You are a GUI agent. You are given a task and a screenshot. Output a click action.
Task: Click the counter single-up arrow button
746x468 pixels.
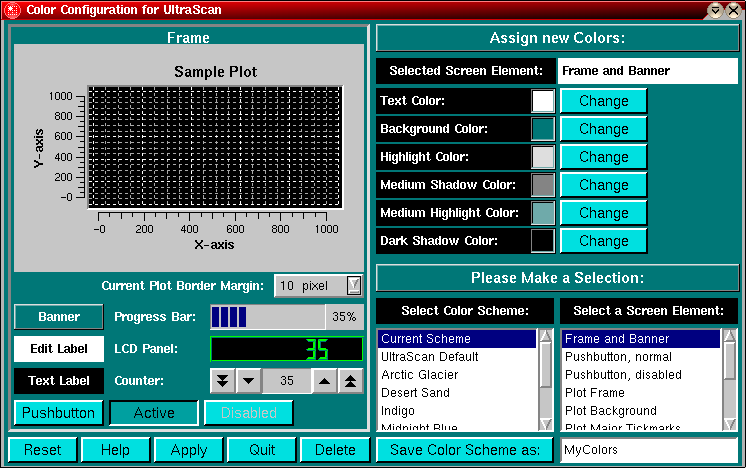[x=325, y=381]
